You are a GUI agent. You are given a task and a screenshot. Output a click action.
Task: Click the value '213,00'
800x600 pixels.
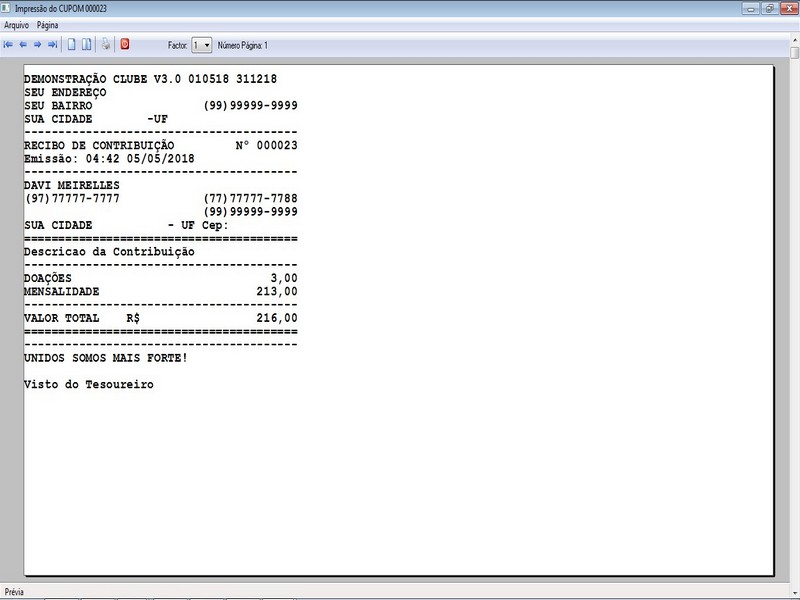tap(277, 292)
